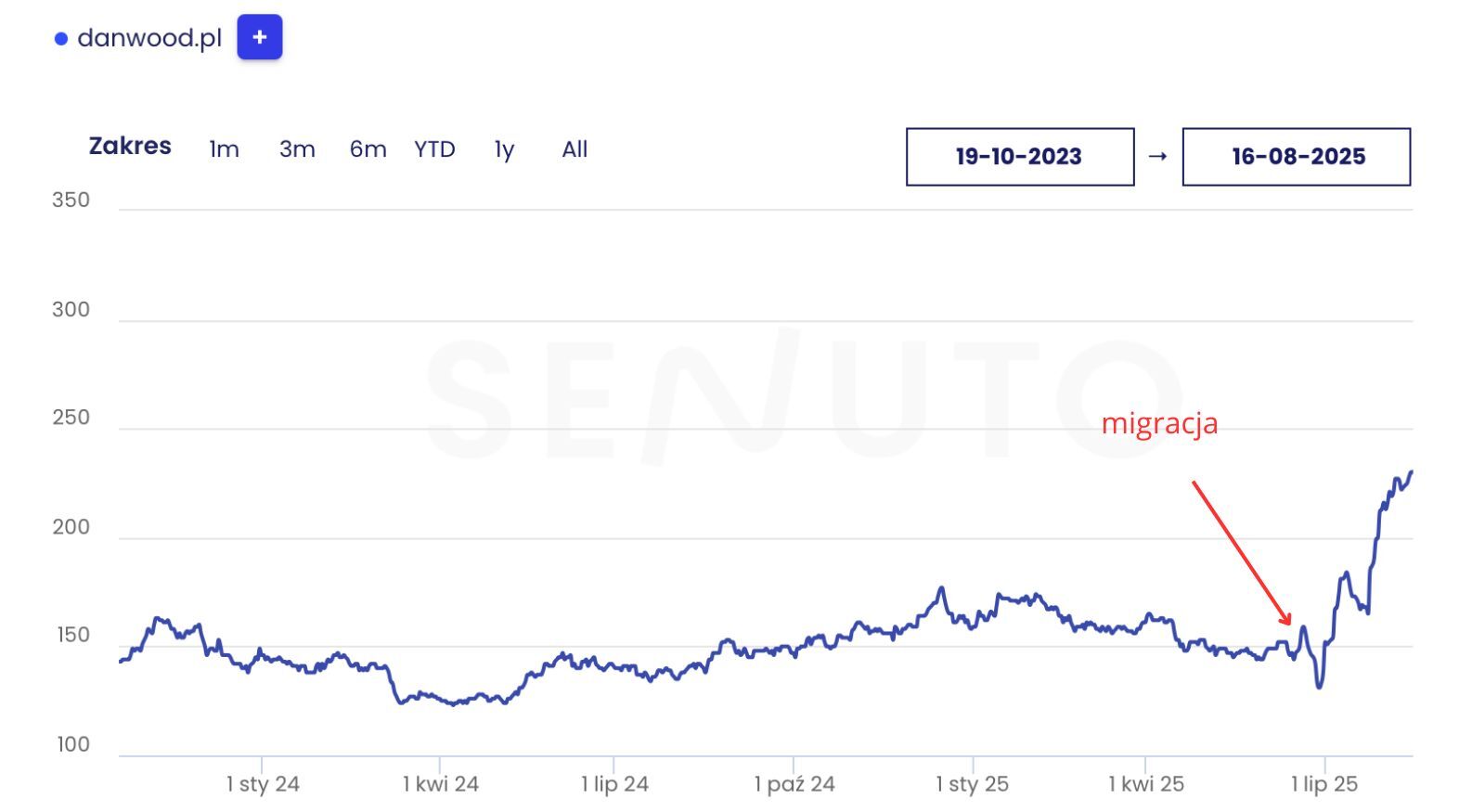Image resolution: width=1472 pixels, height=812 pixels.
Task: Click the 1 kwi 24 axis marker
Action: (x=440, y=784)
